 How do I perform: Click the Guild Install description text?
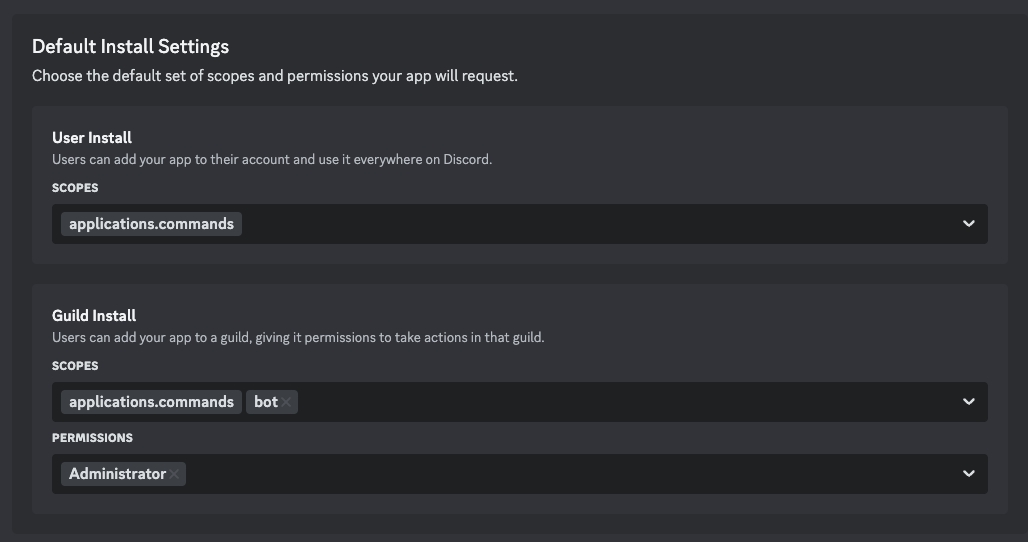coord(298,337)
